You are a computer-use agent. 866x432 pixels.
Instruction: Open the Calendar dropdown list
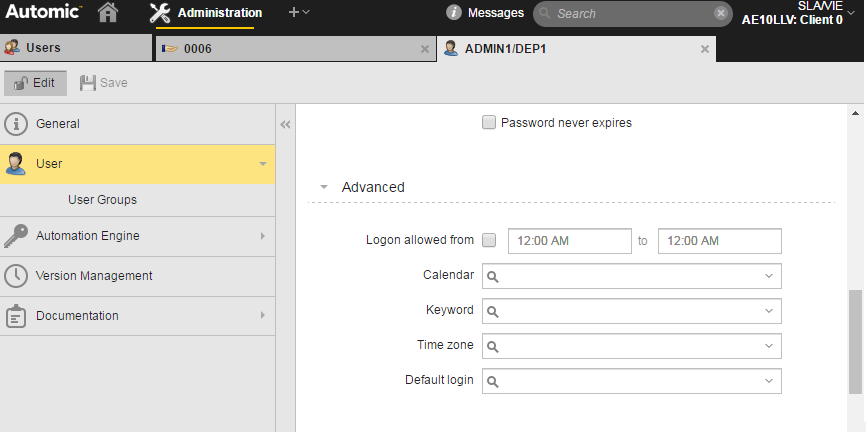click(768, 276)
